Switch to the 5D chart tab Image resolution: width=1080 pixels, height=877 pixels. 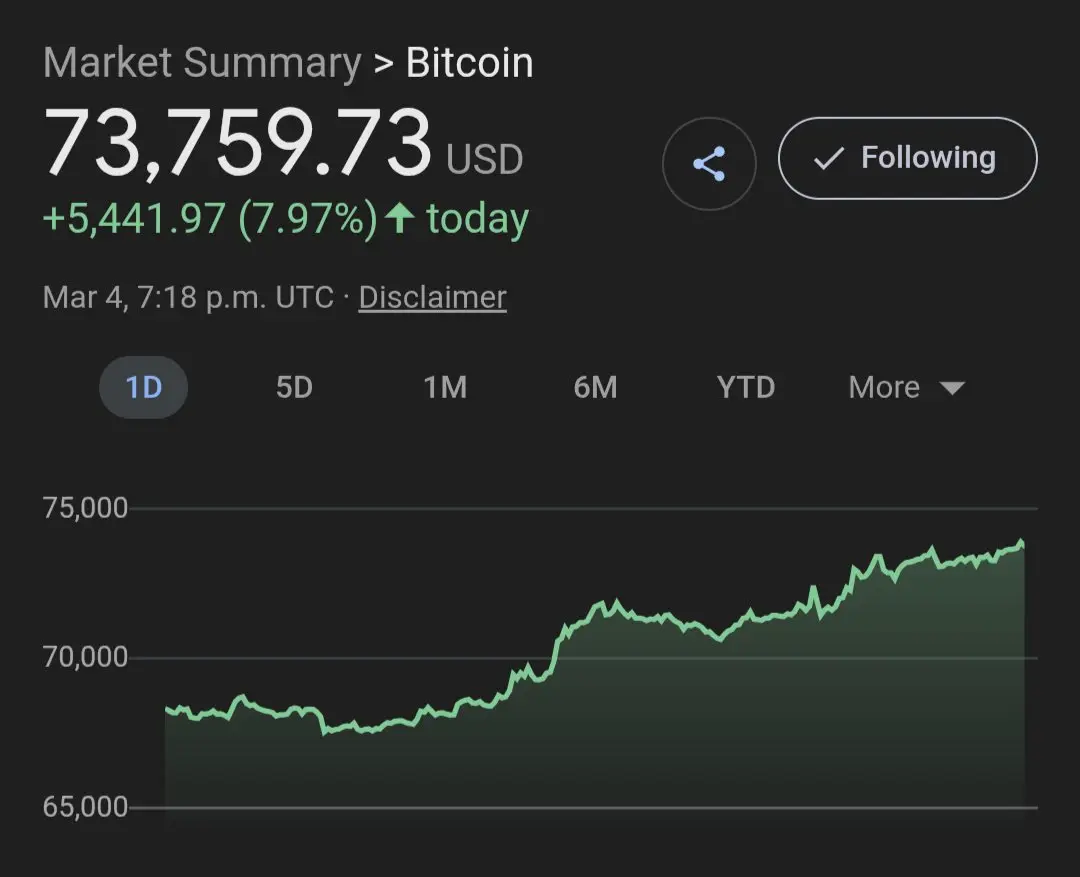coord(294,387)
